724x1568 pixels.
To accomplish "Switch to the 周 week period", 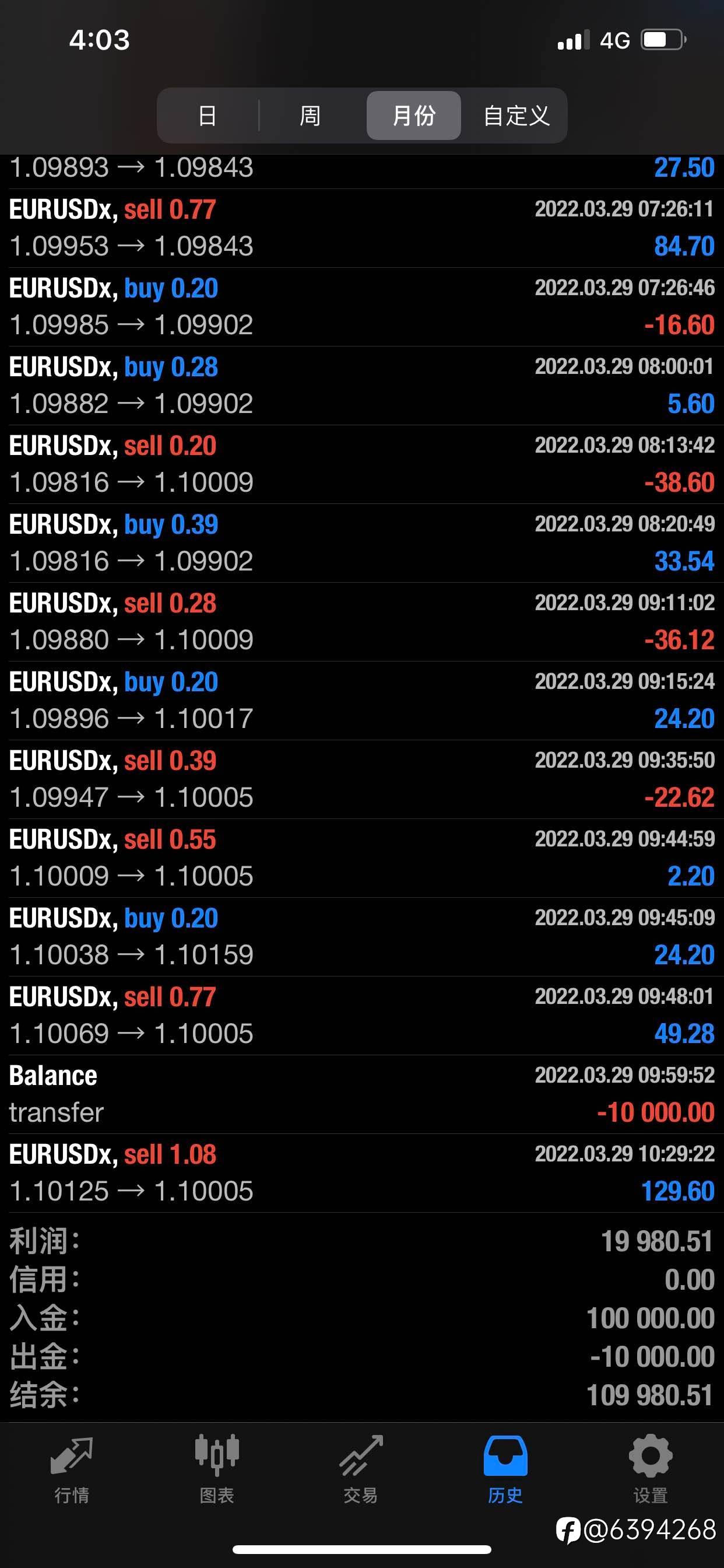I will 310,116.
